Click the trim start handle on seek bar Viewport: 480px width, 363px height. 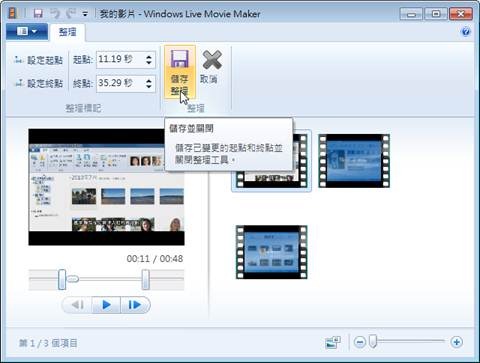[x=62, y=279]
